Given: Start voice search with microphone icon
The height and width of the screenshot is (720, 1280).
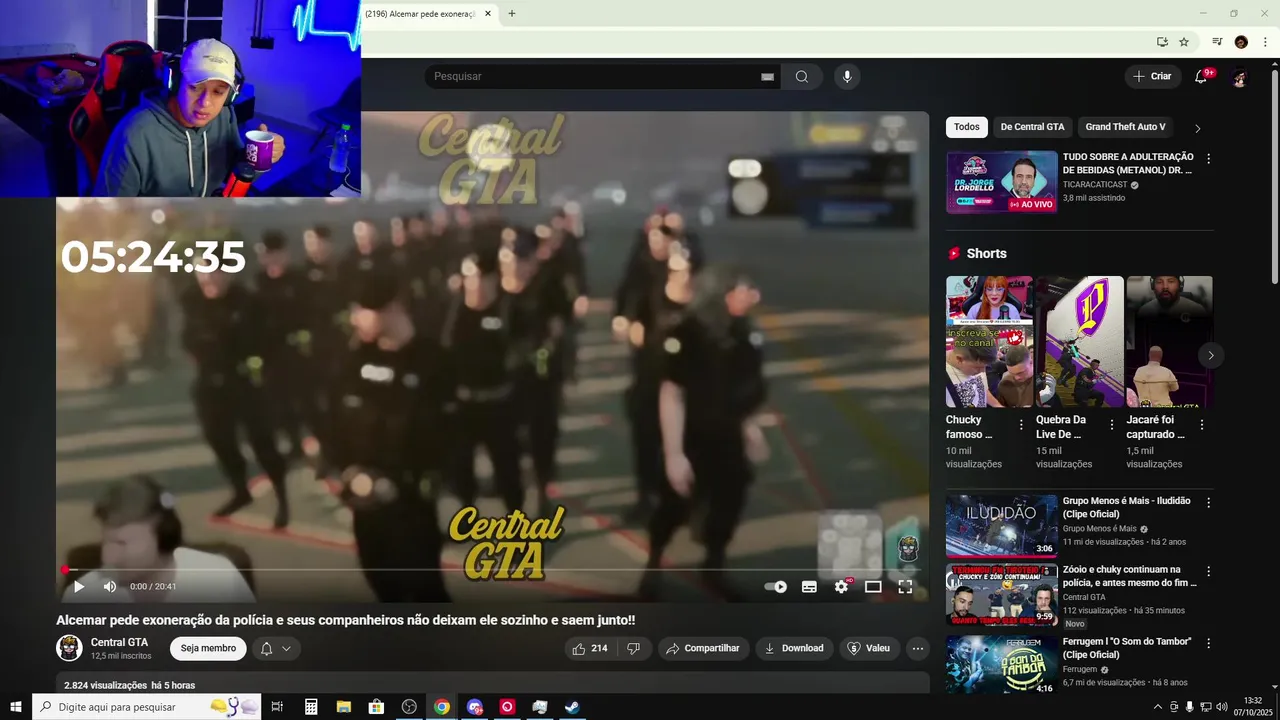Looking at the screenshot, I should [x=847, y=77].
